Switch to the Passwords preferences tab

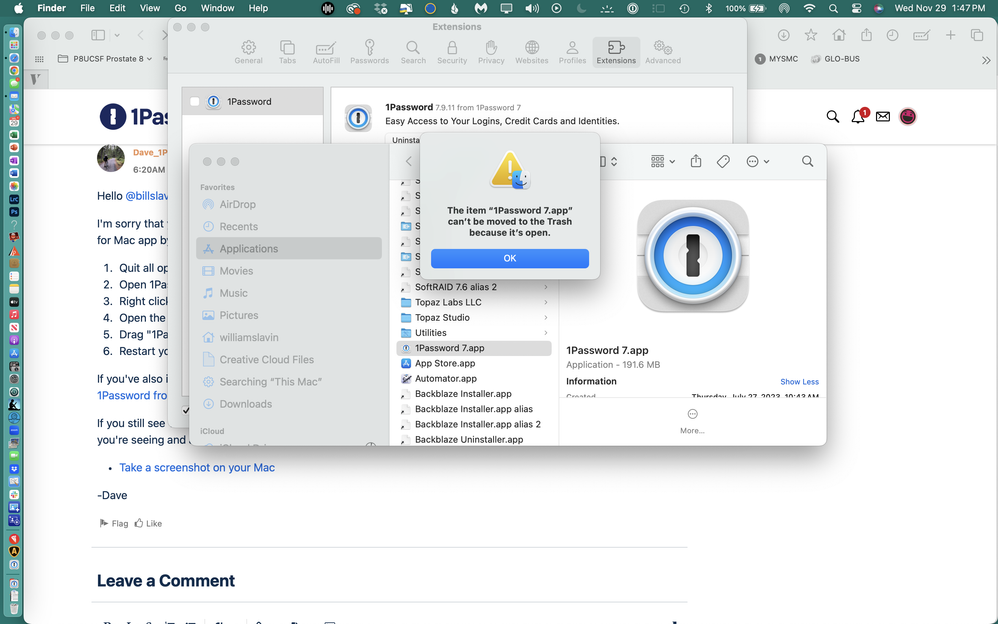[369, 52]
